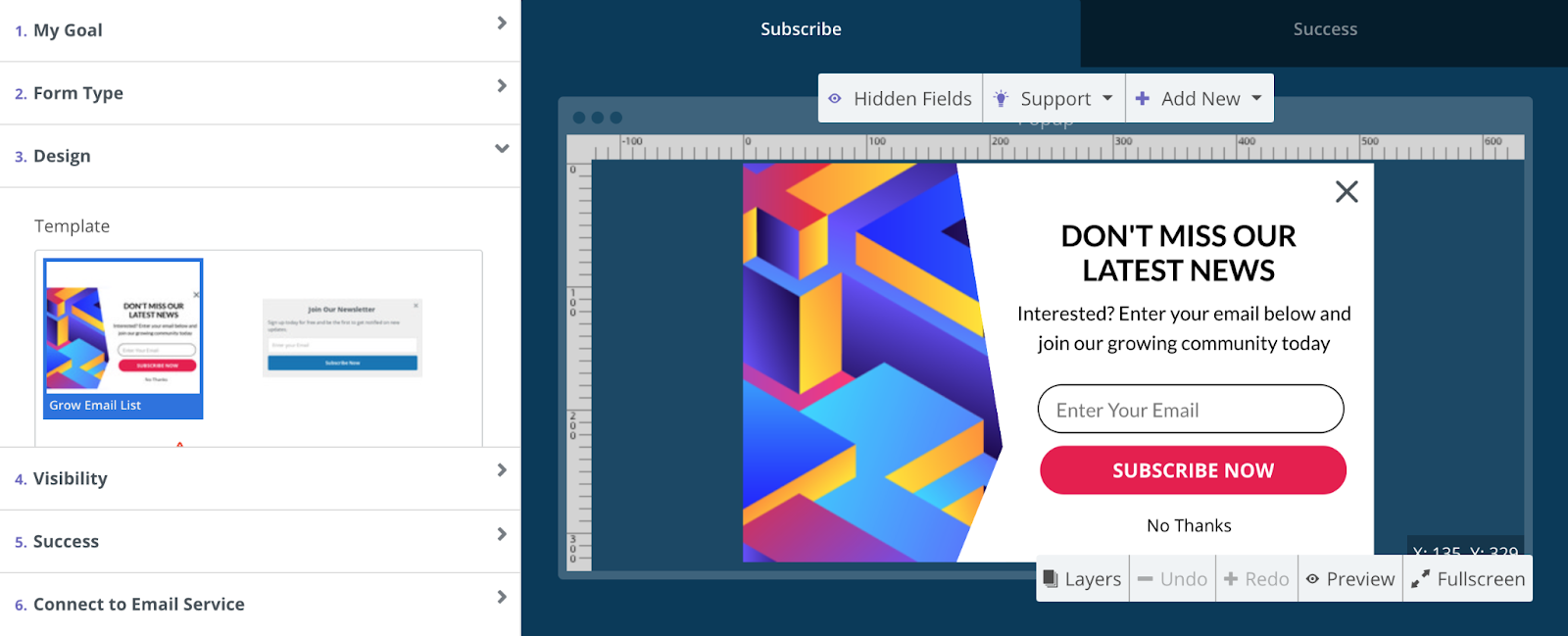Expand the Form Type section chevron

pyautogui.click(x=502, y=85)
